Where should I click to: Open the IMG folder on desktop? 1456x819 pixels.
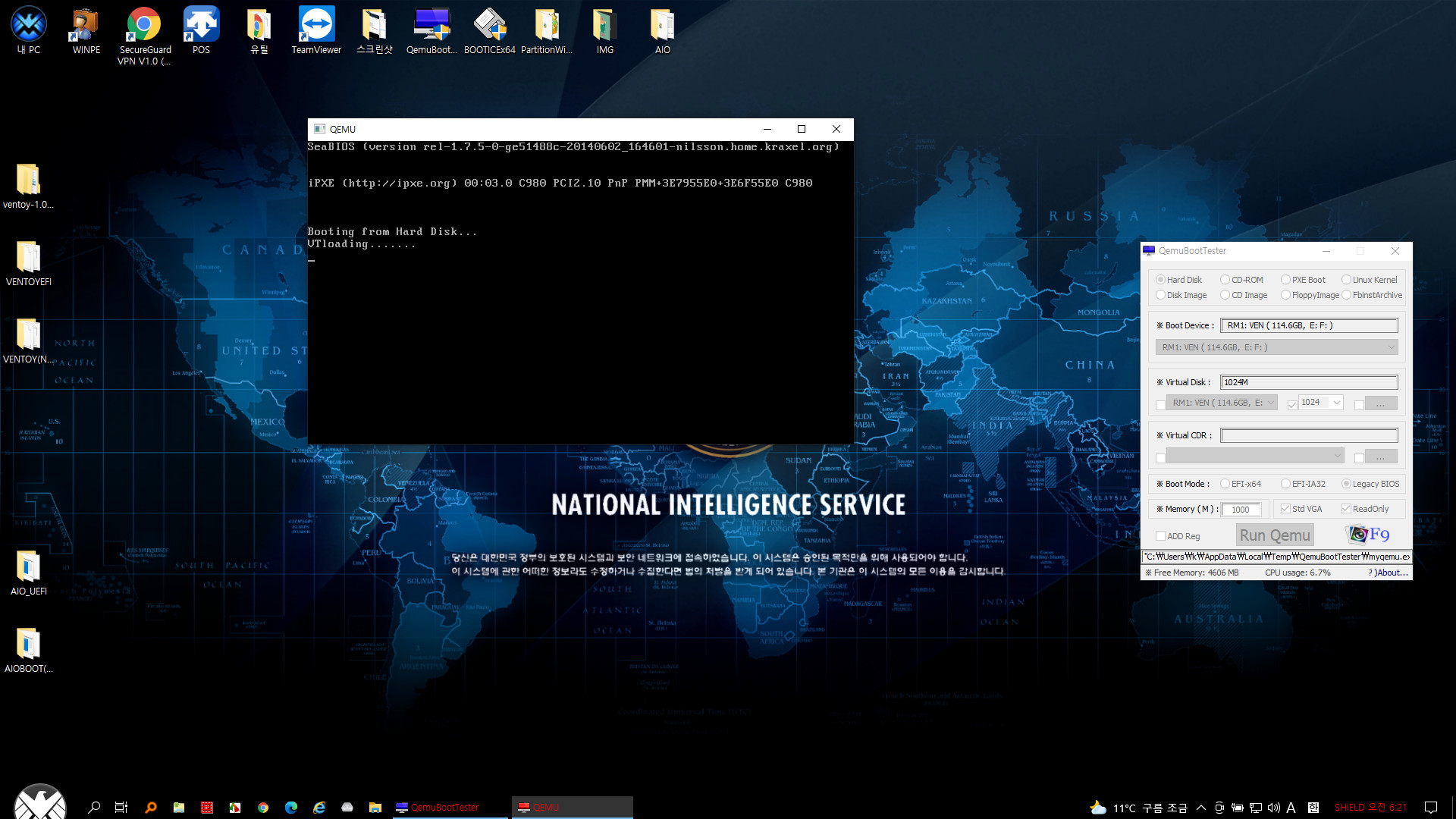pos(604,30)
